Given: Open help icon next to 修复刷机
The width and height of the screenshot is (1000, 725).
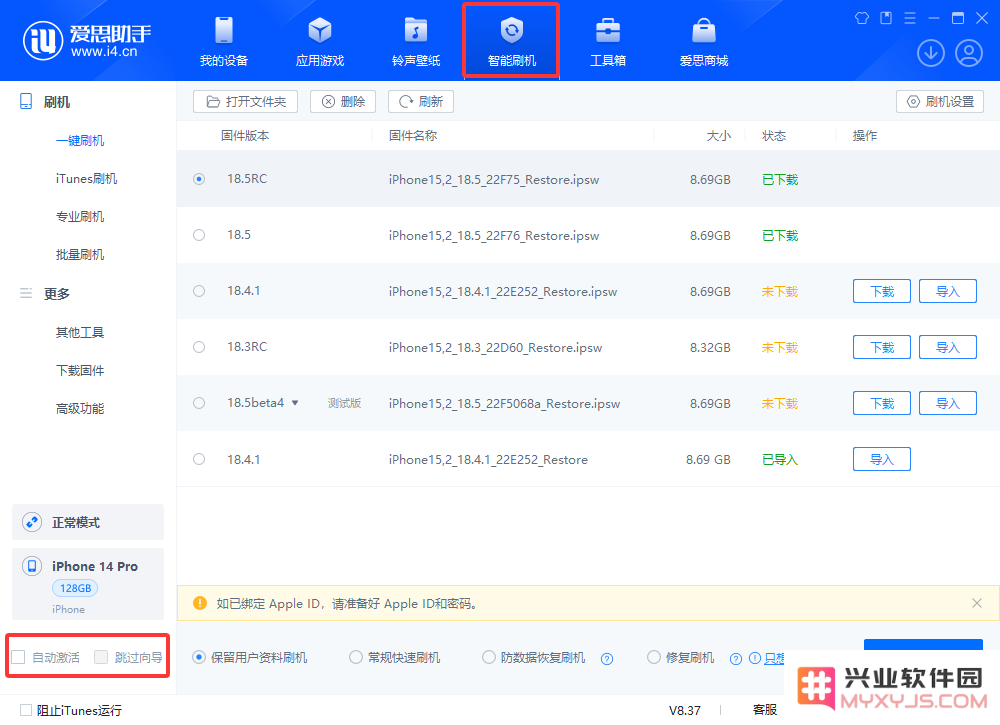Looking at the screenshot, I should pos(736,659).
